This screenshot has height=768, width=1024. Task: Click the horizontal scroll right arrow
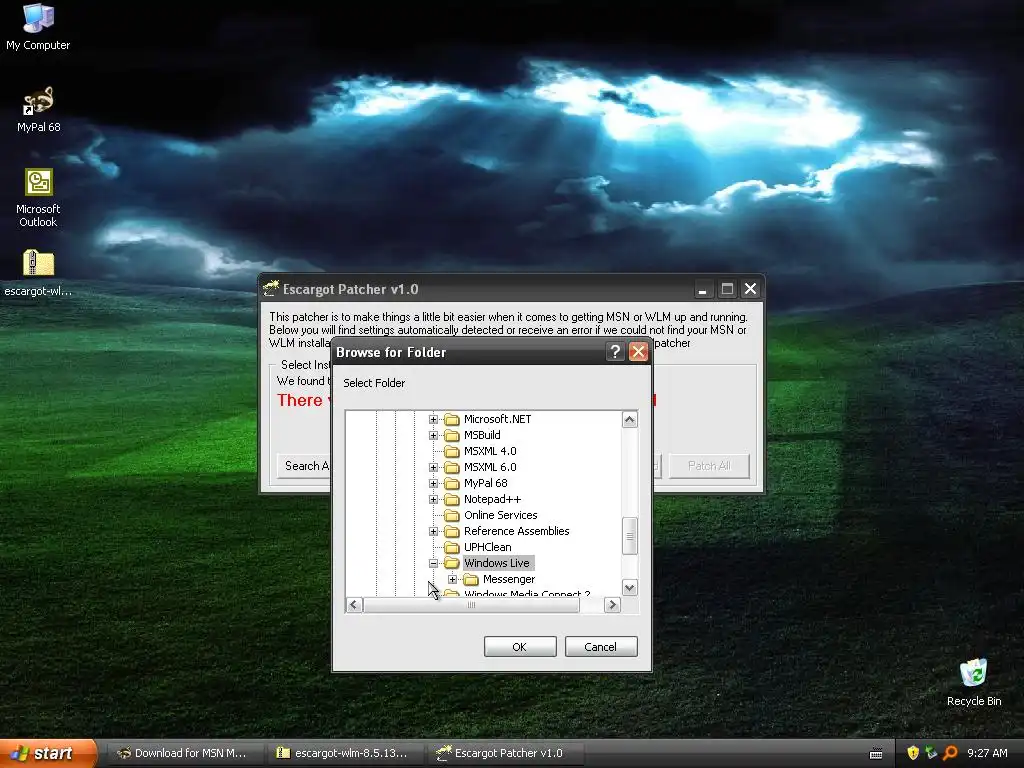(612, 605)
